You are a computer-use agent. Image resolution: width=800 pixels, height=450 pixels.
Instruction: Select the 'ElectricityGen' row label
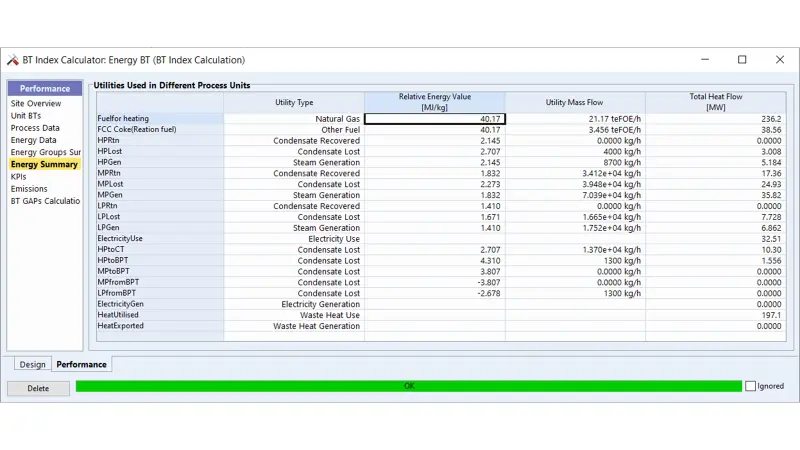tap(160, 304)
